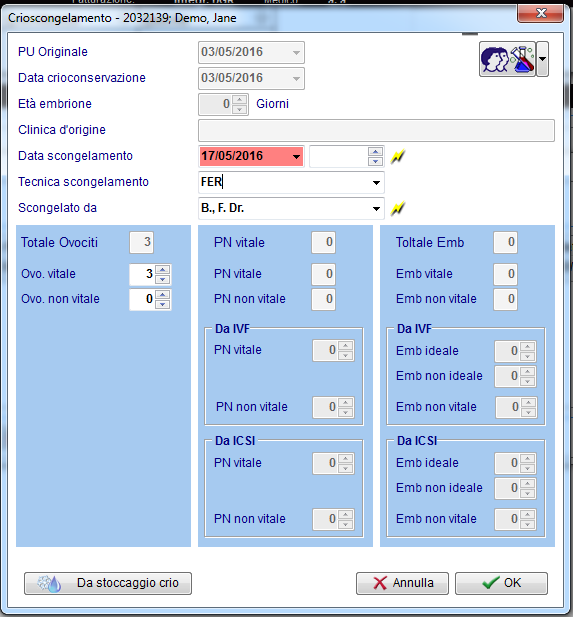Close the Crioscongelamento dialog window
Screen dimensions: 573x617
(x=541, y=13)
